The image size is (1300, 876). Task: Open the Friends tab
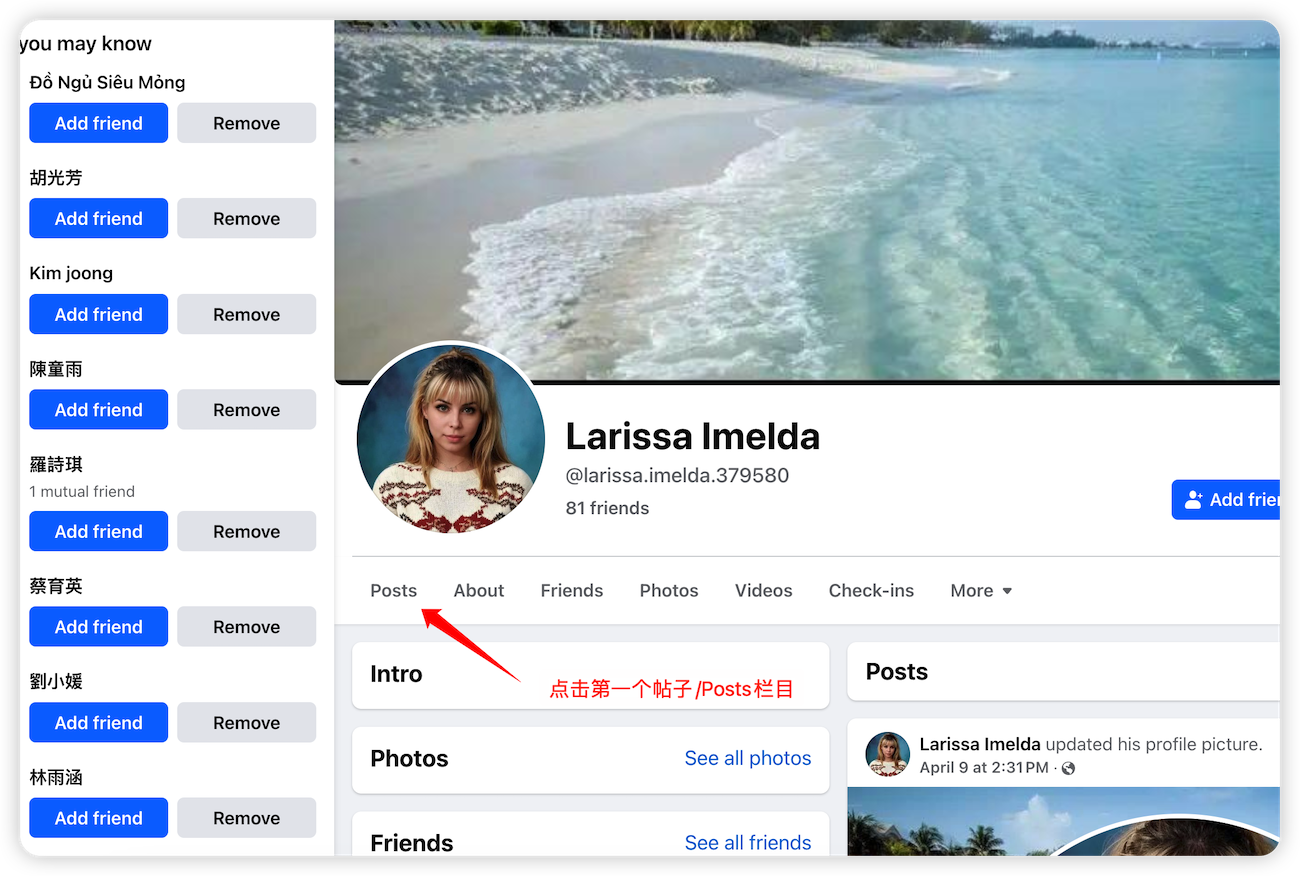click(x=571, y=591)
